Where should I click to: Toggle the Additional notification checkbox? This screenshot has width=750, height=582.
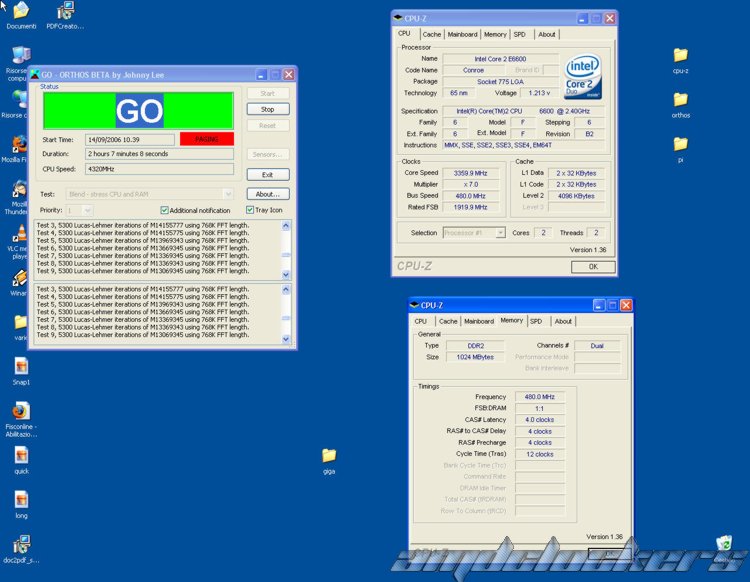click(x=165, y=210)
